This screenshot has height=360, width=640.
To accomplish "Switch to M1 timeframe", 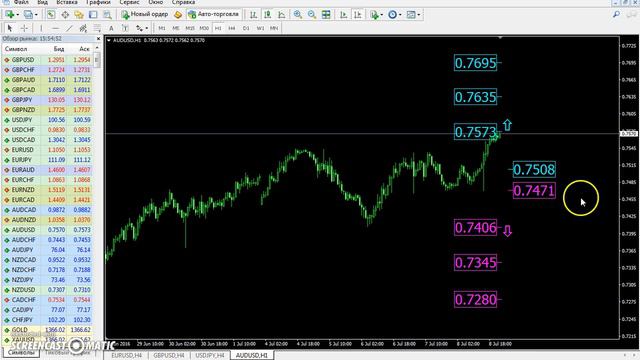I will click(162, 28).
